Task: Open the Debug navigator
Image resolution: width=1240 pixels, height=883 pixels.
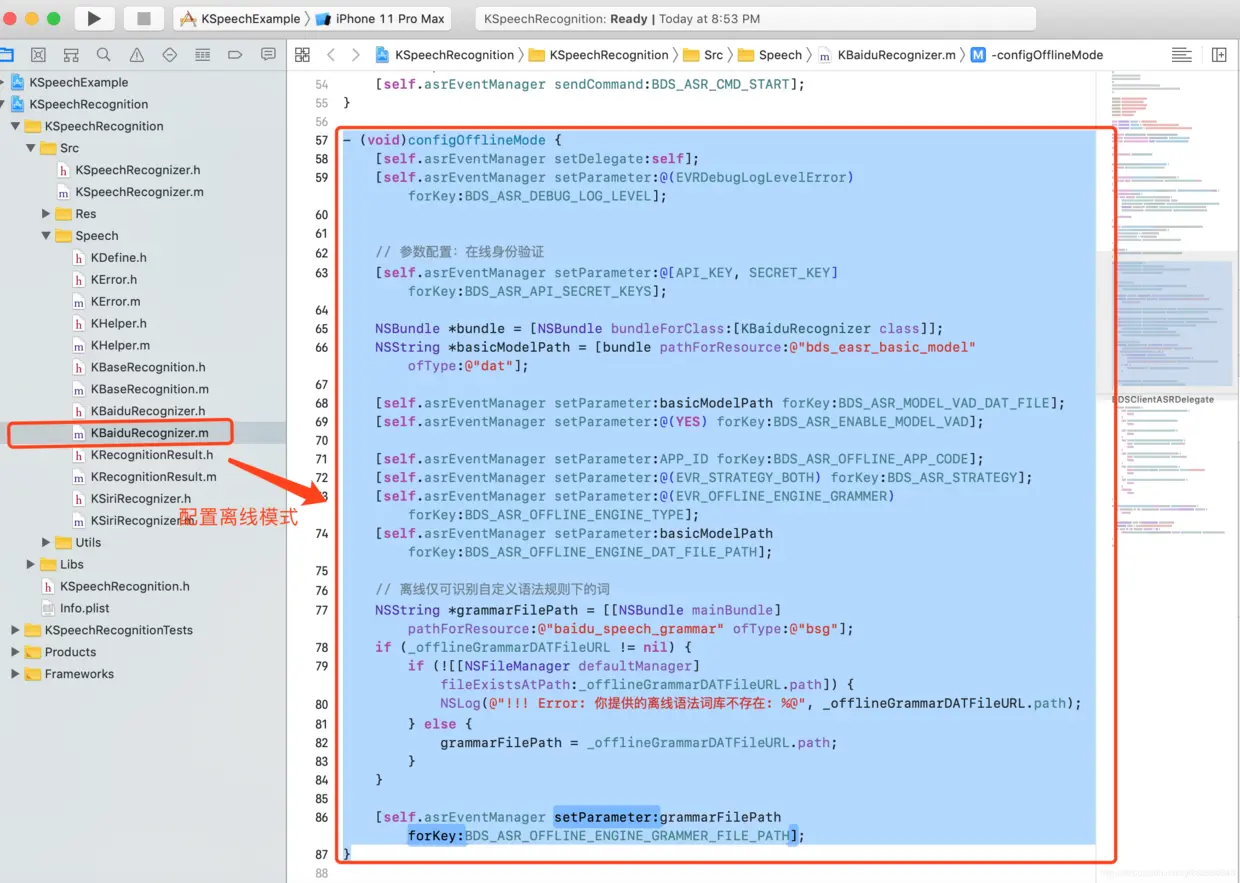Action: [x=203, y=55]
